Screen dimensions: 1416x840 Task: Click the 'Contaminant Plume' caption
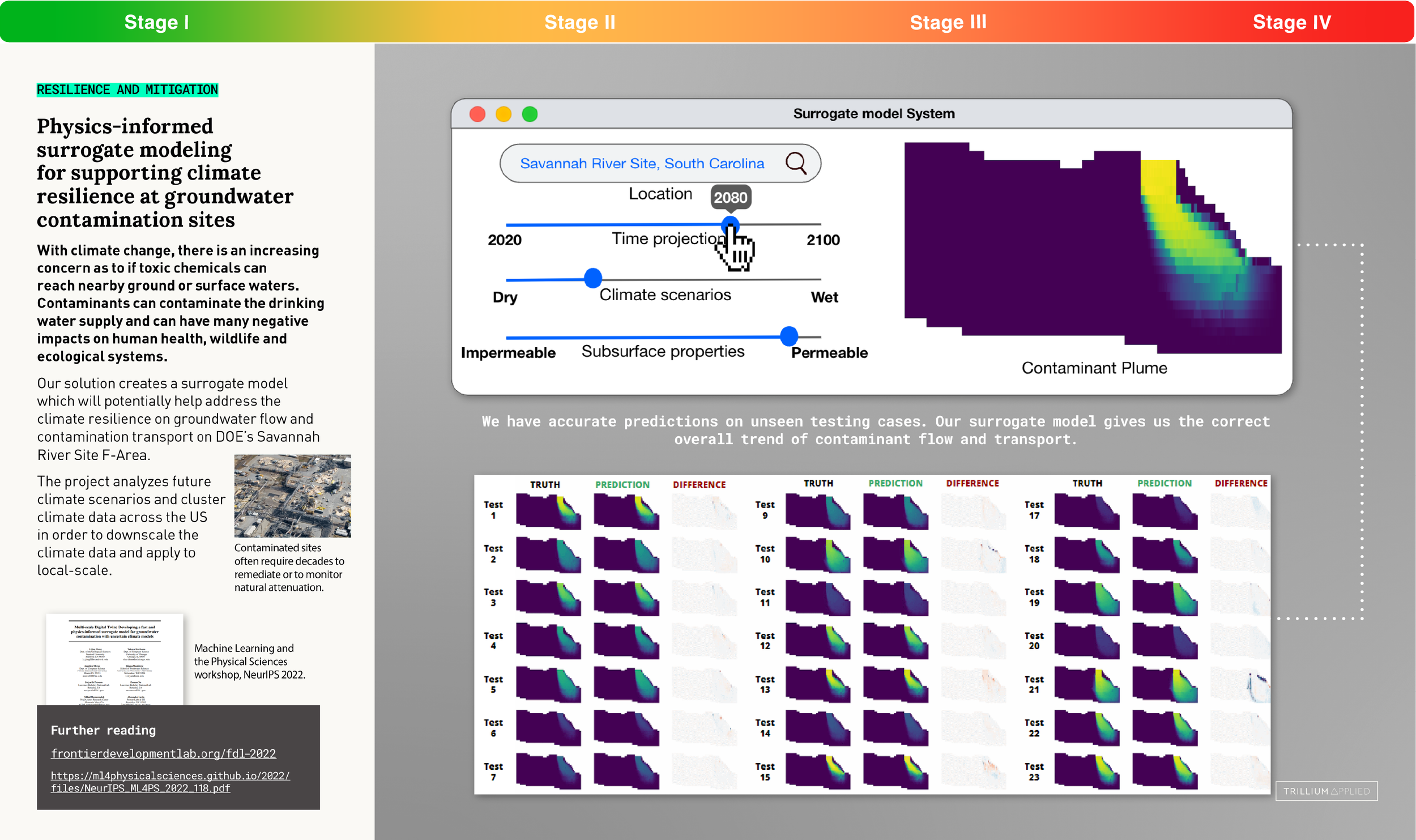coord(1094,368)
